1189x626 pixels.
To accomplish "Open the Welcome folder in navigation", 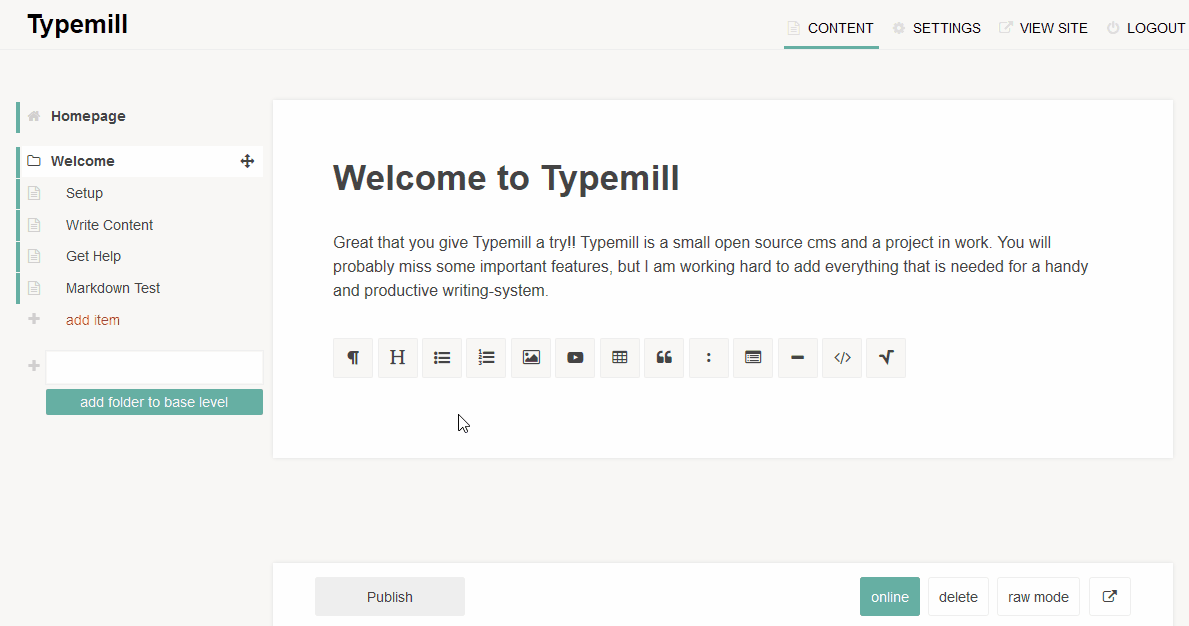I will (83, 161).
